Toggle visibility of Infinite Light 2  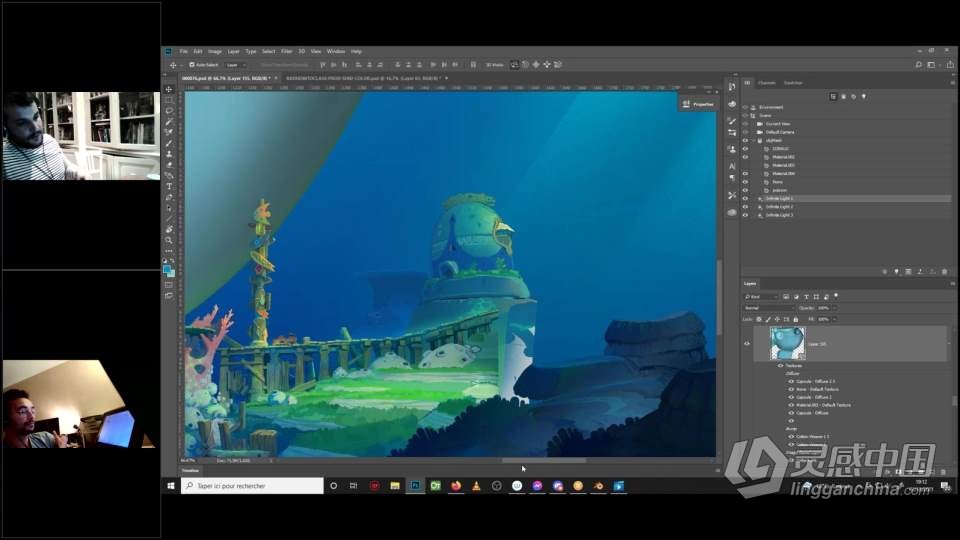click(x=745, y=207)
